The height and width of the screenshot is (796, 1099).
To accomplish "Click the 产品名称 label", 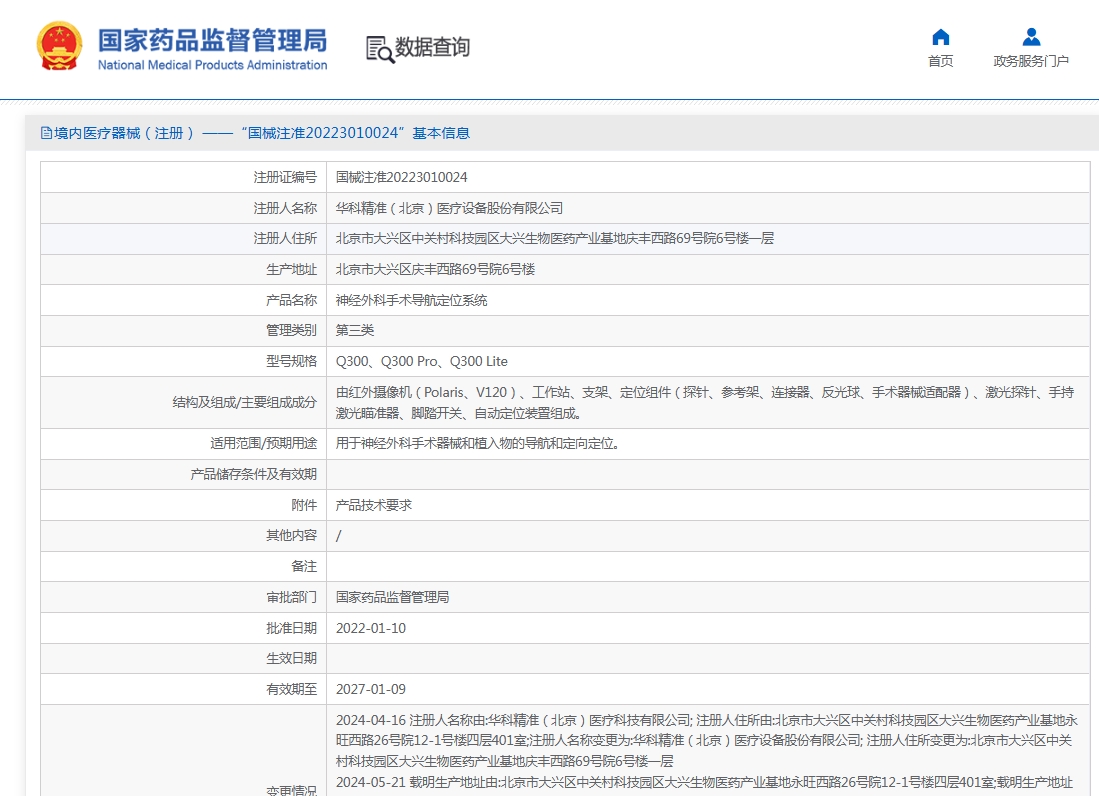I will (x=292, y=300).
